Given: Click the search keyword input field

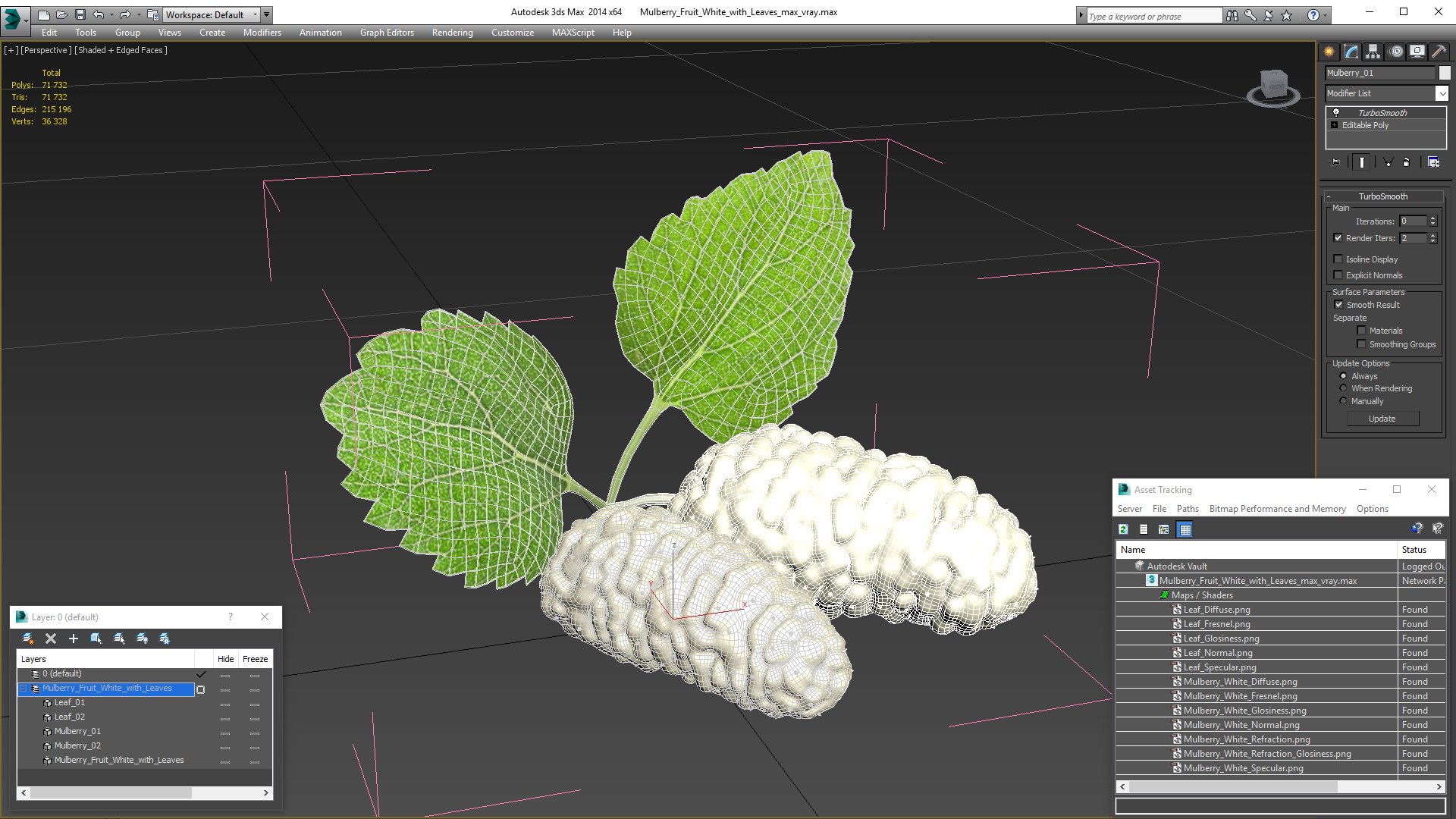Looking at the screenshot, I should (1154, 16).
